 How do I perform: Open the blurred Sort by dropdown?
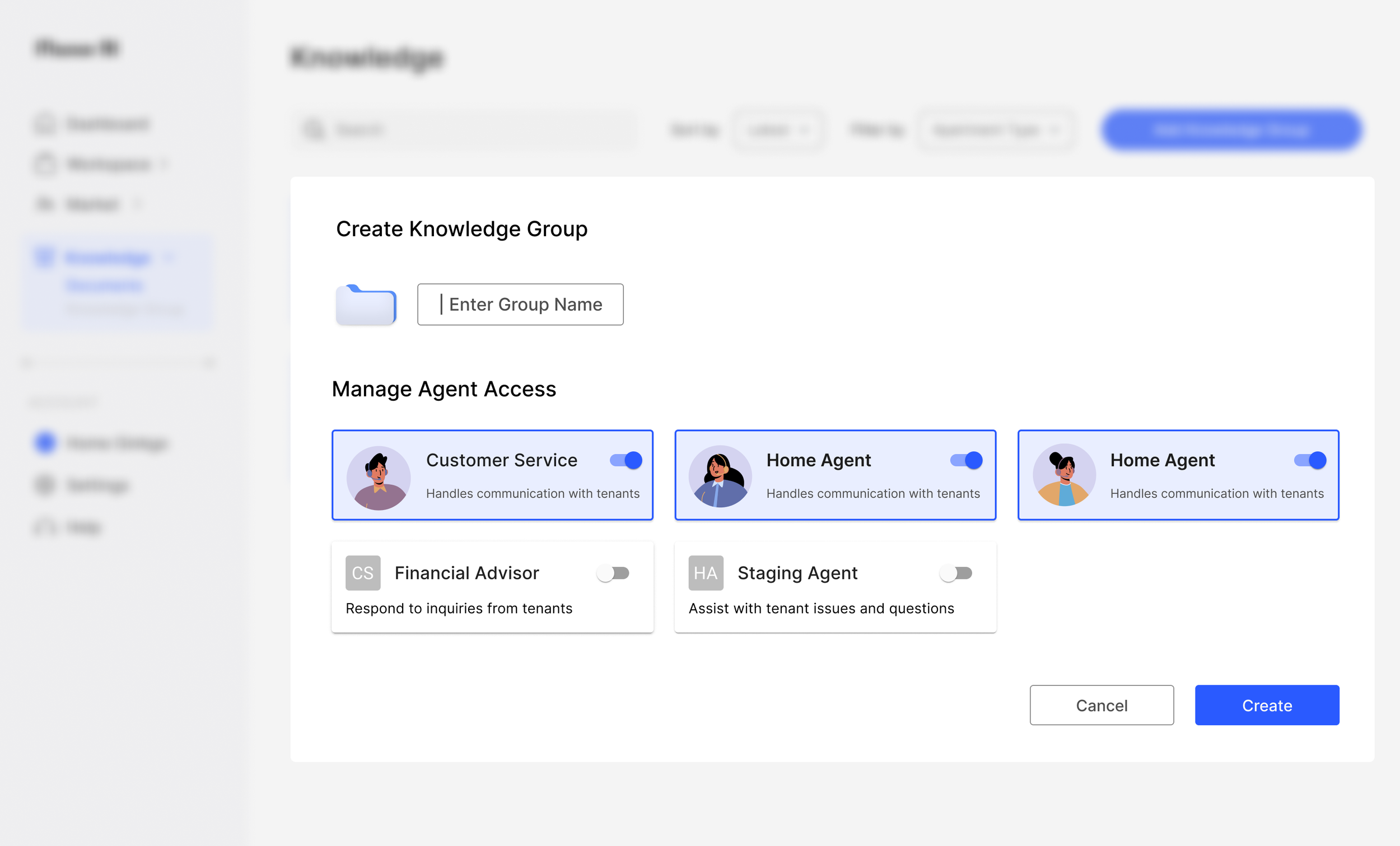tap(777, 130)
